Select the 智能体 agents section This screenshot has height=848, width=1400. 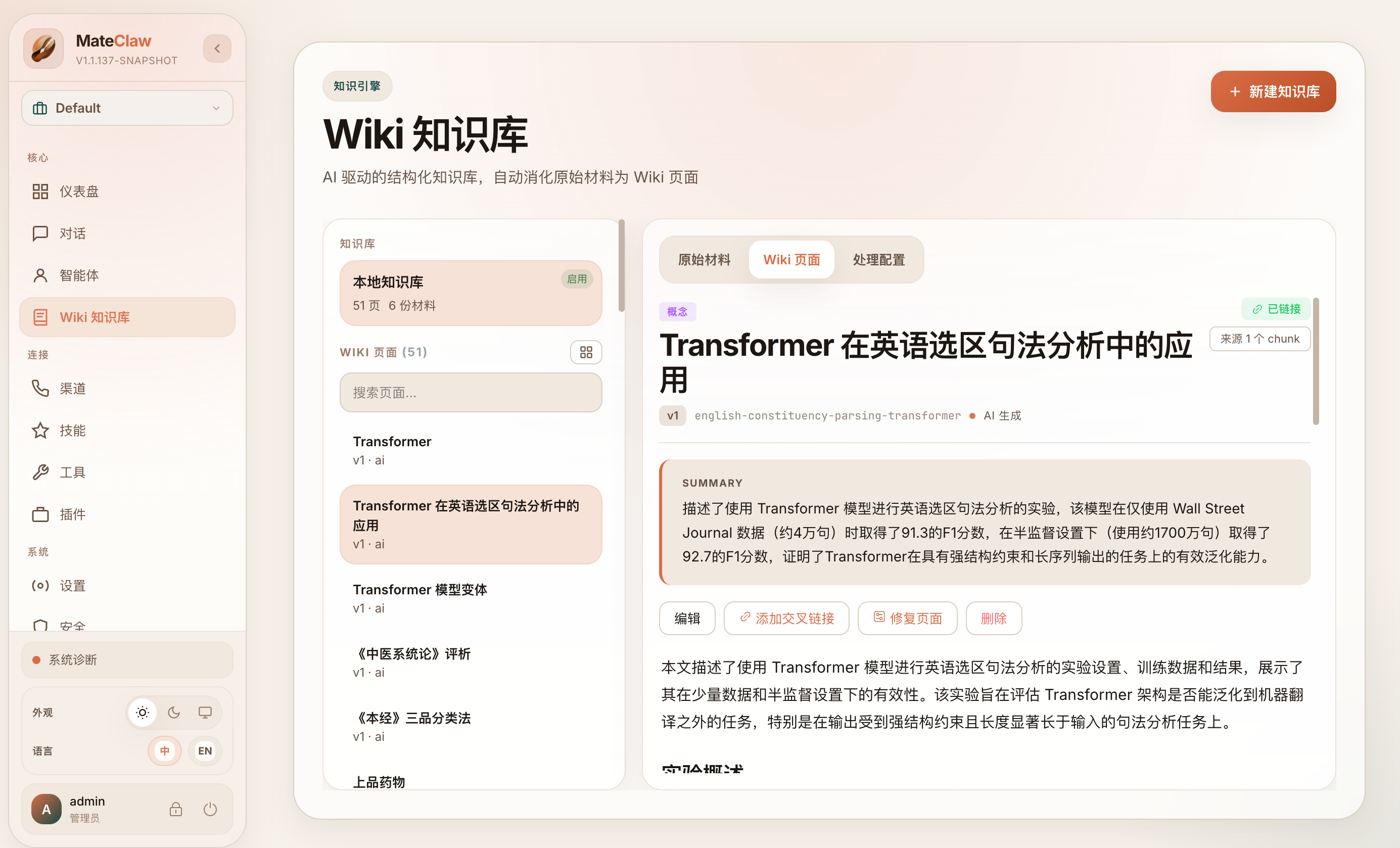pyautogui.click(x=79, y=275)
